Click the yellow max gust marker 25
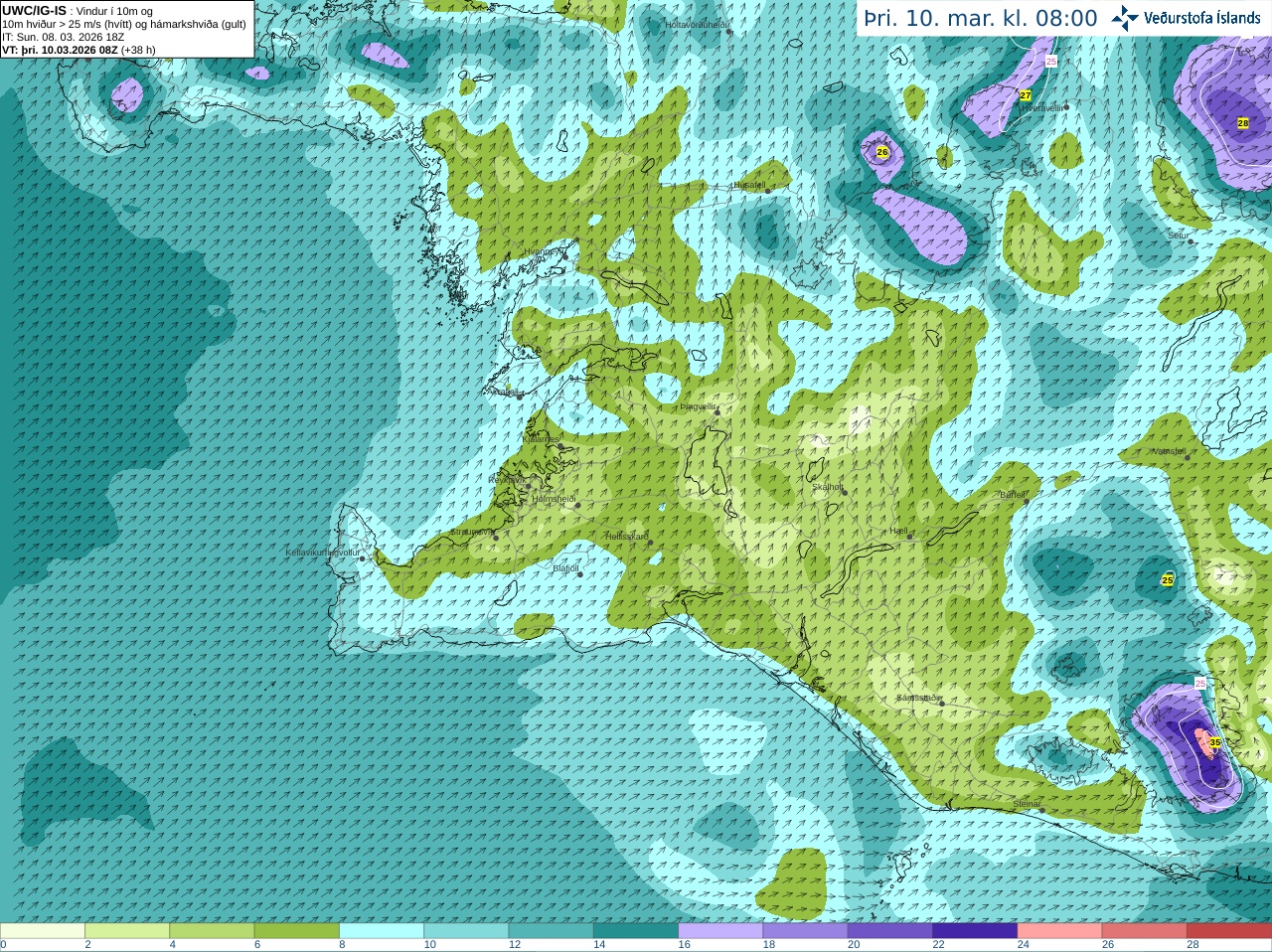The image size is (1272, 952). (x=1168, y=579)
